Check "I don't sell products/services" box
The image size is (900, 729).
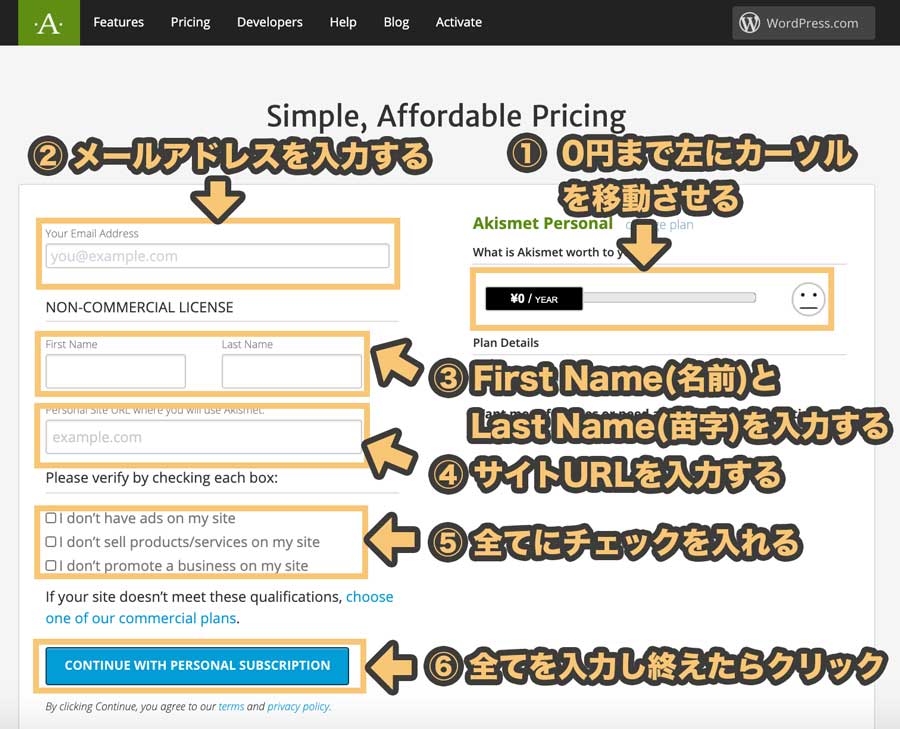(51, 541)
